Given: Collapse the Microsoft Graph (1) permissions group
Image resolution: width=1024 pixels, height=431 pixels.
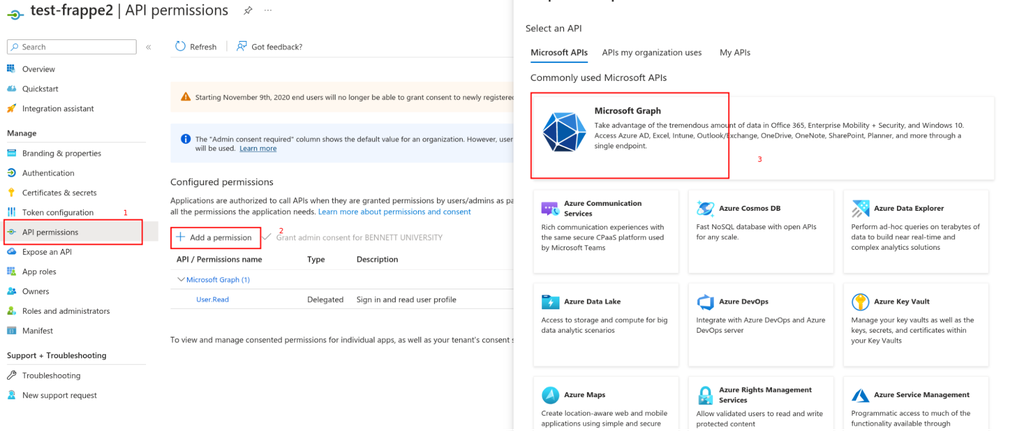Looking at the screenshot, I should pyautogui.click(x=181, y=279).
